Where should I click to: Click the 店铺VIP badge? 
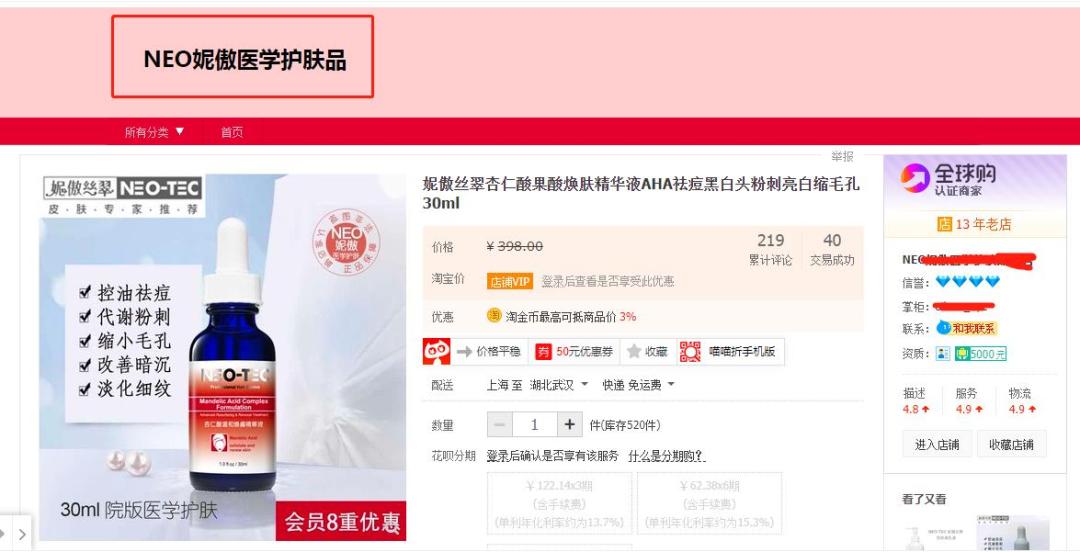(x=510, y=281)
